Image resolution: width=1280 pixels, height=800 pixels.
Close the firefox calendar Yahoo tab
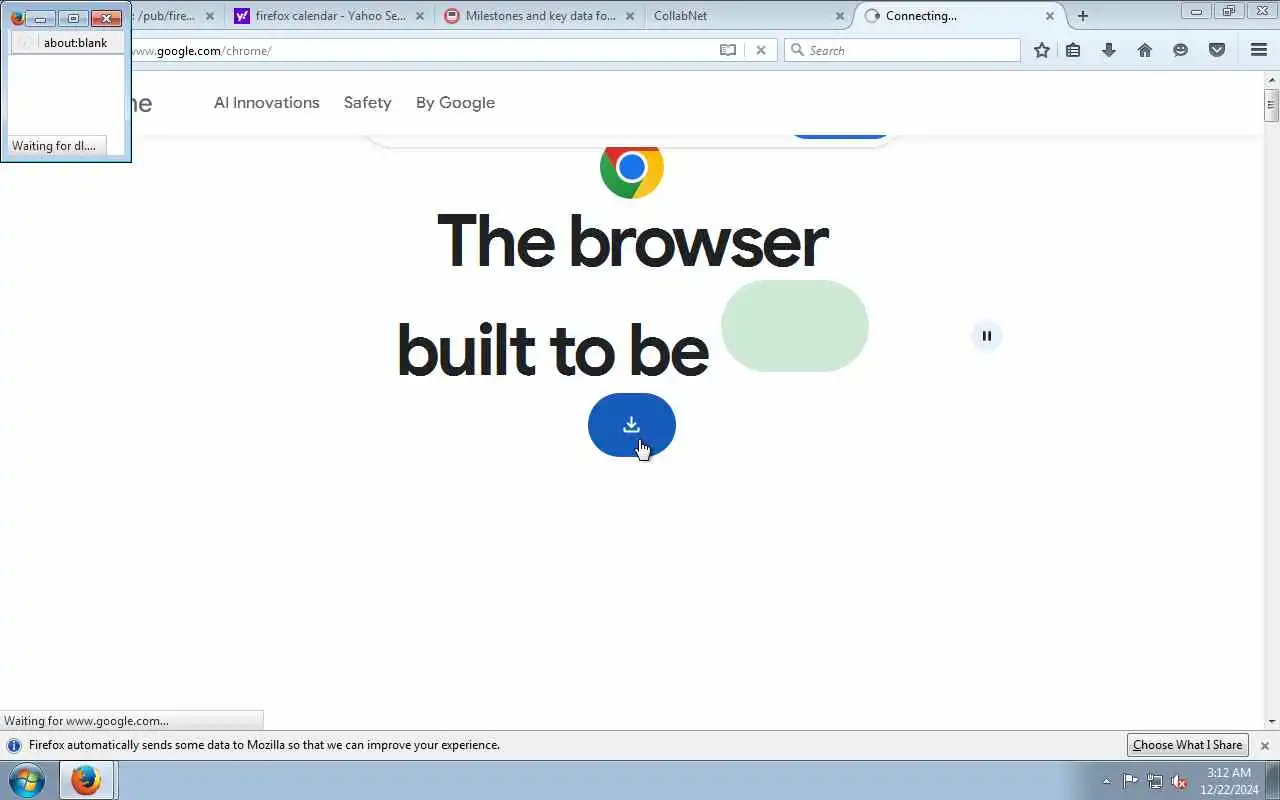420,16
